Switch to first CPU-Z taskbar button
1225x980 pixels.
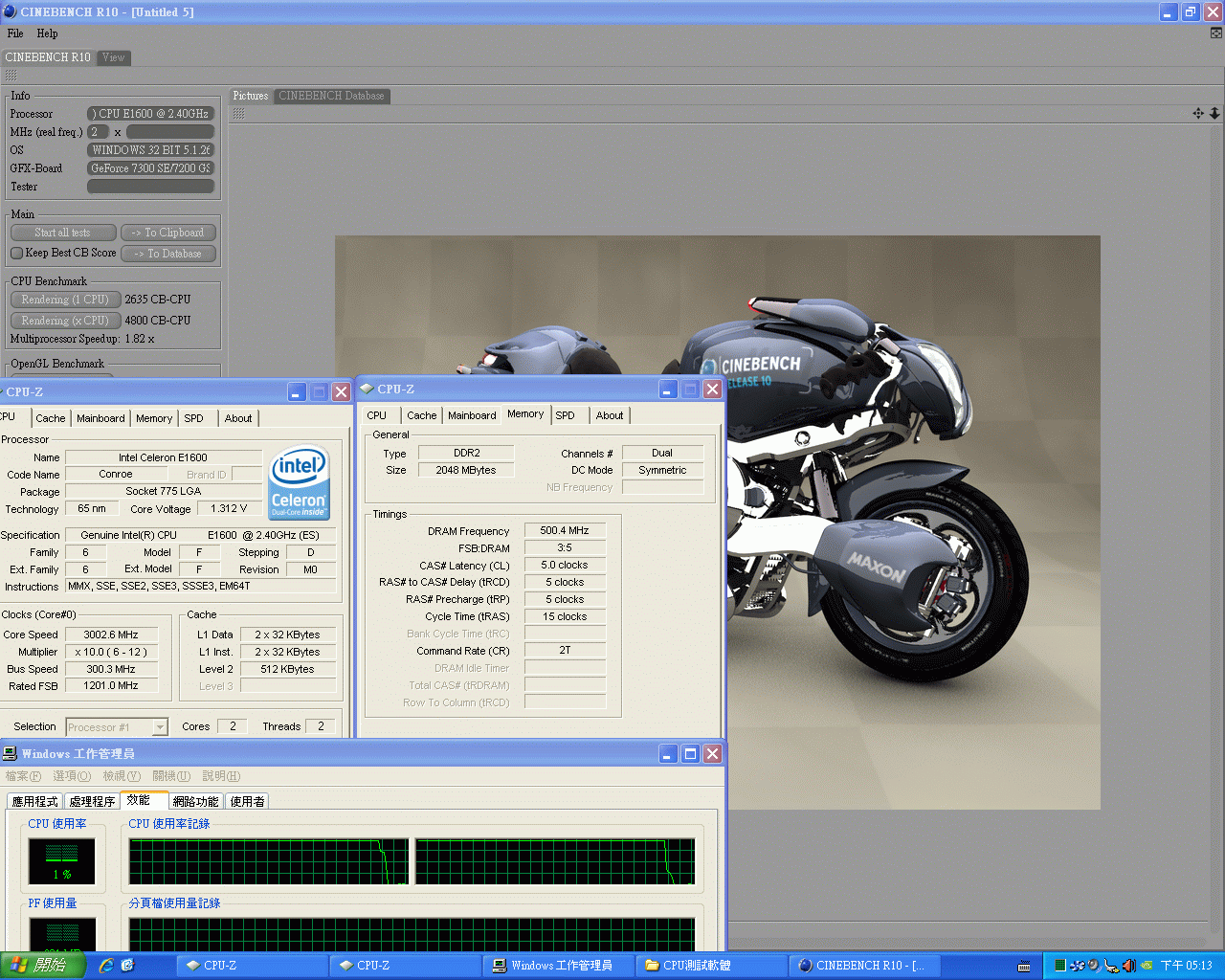pyautogui.click(x=251, y=966)
